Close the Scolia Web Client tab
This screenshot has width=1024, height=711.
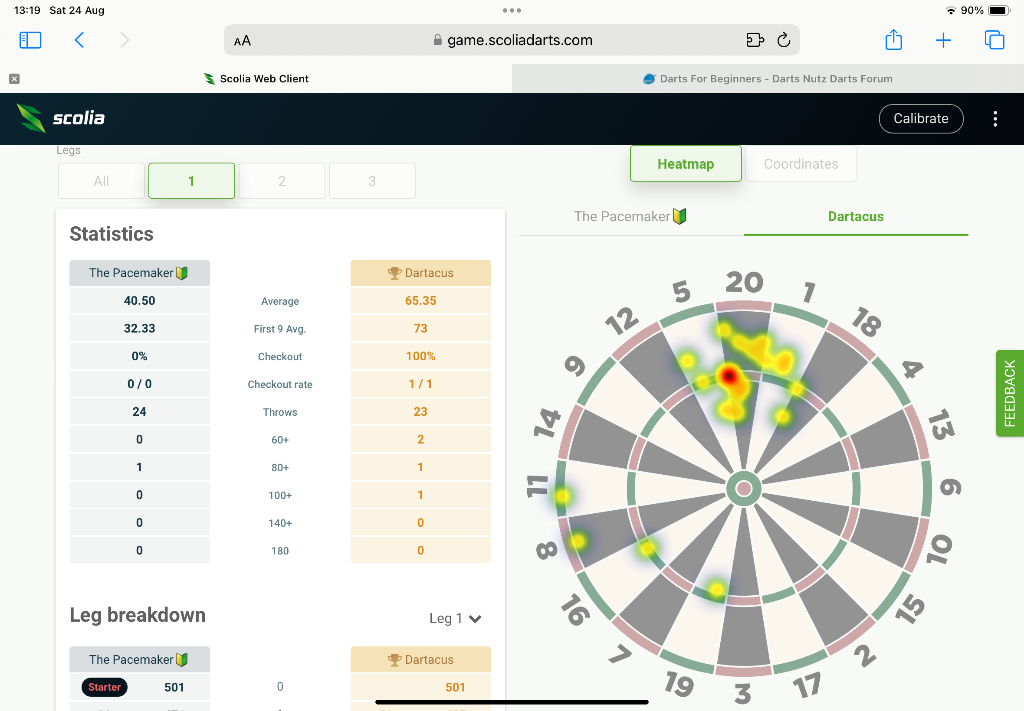(x=14, y=78)
